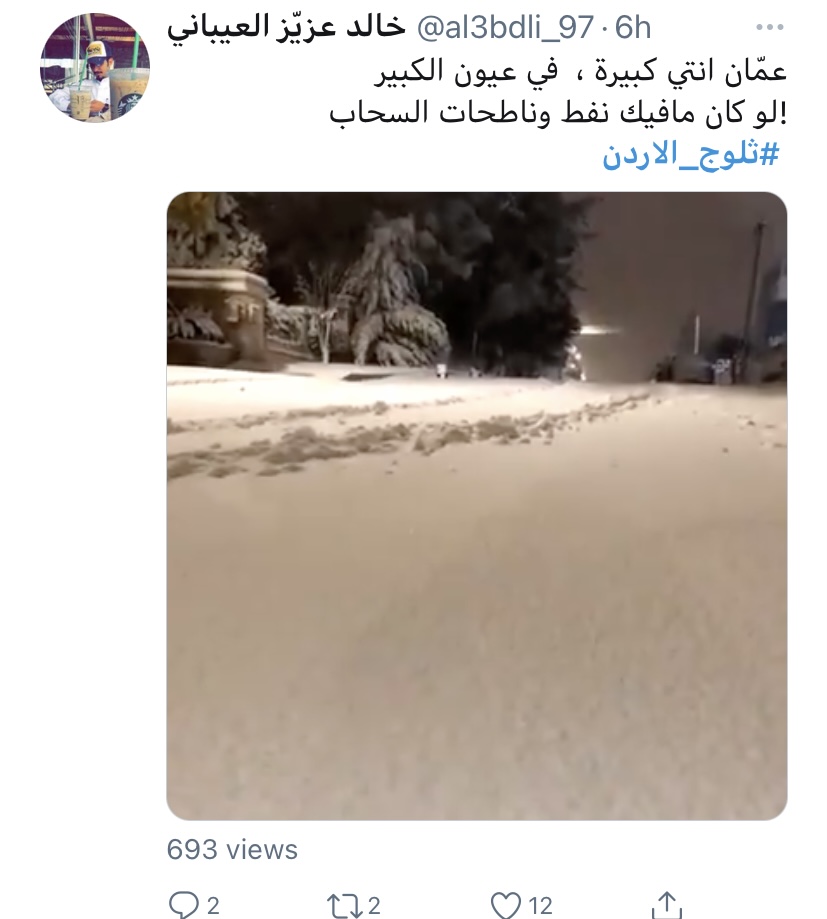Click the words لو كان مافيك نفط
827x919 pixels.
672,113
